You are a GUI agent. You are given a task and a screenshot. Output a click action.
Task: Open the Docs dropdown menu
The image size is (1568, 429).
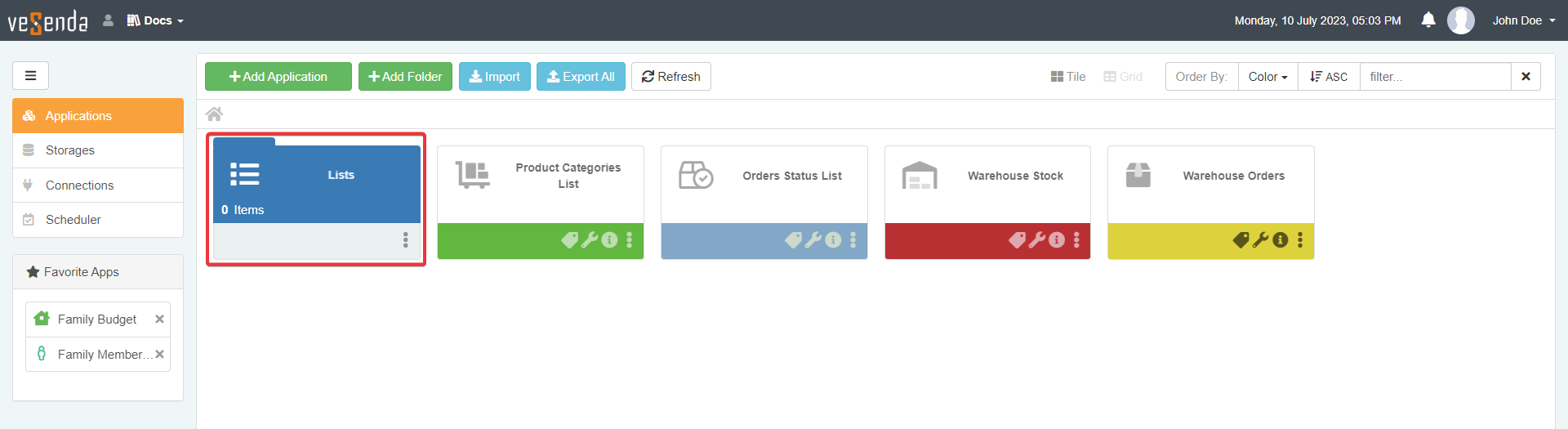coord(155,20)
